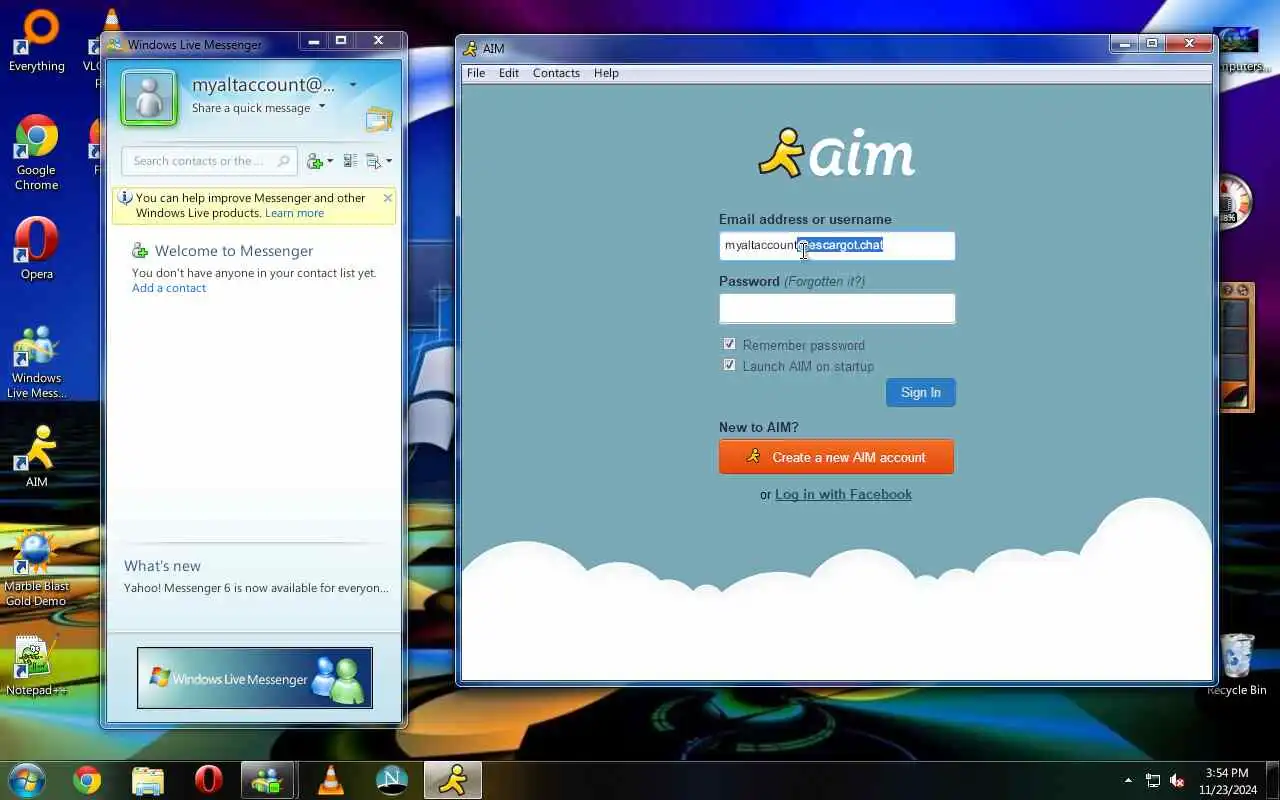This screenshot has height=800, width=1280.
Task: Click the Learn more link in Messenger
Action: click(x=294, y=213)
